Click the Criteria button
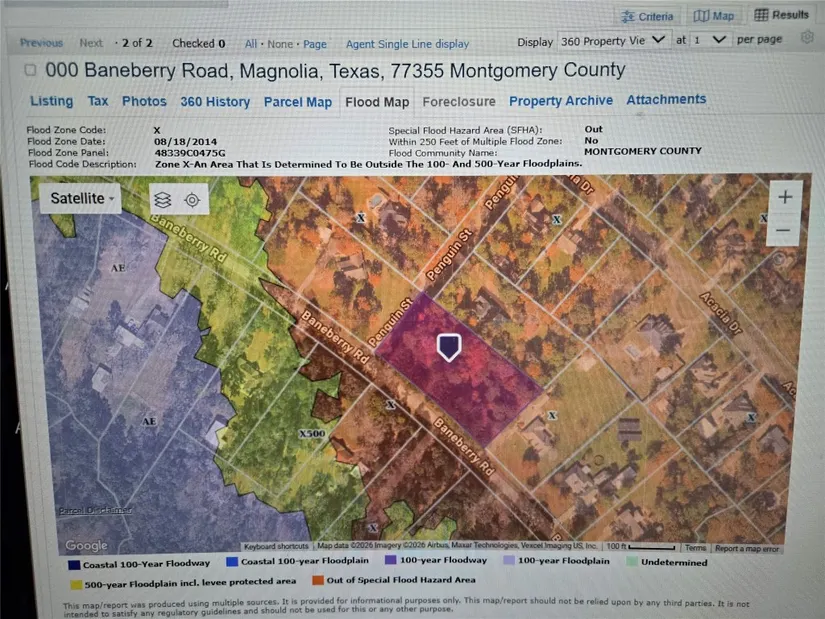825x619 pixels. point(647,16)
